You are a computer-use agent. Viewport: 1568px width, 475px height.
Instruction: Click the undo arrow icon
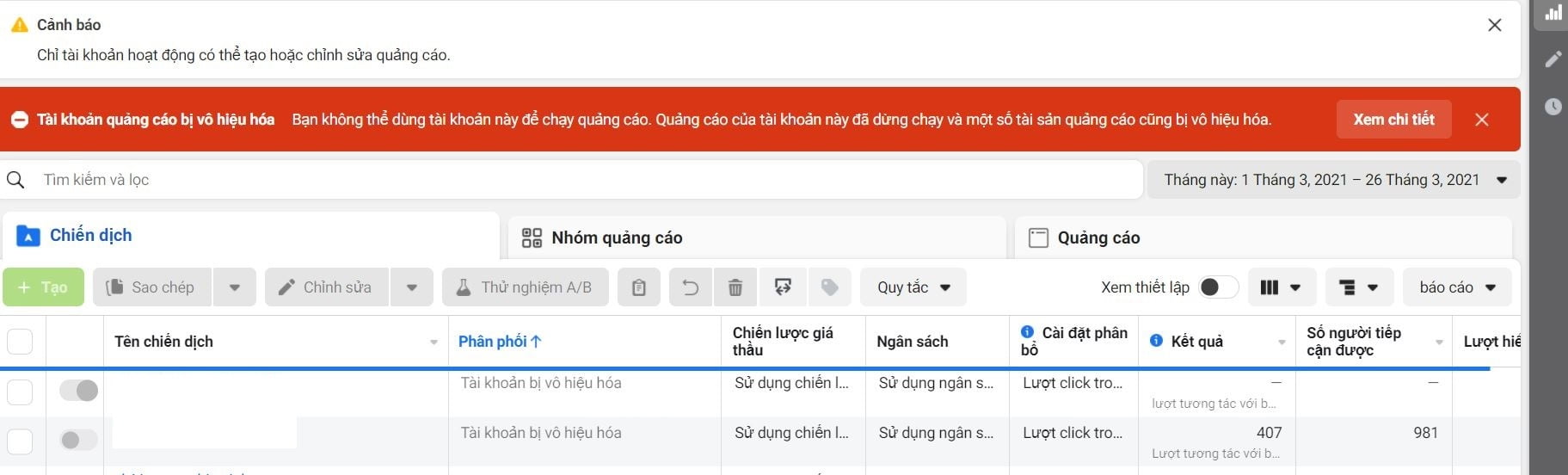point(690,287)
